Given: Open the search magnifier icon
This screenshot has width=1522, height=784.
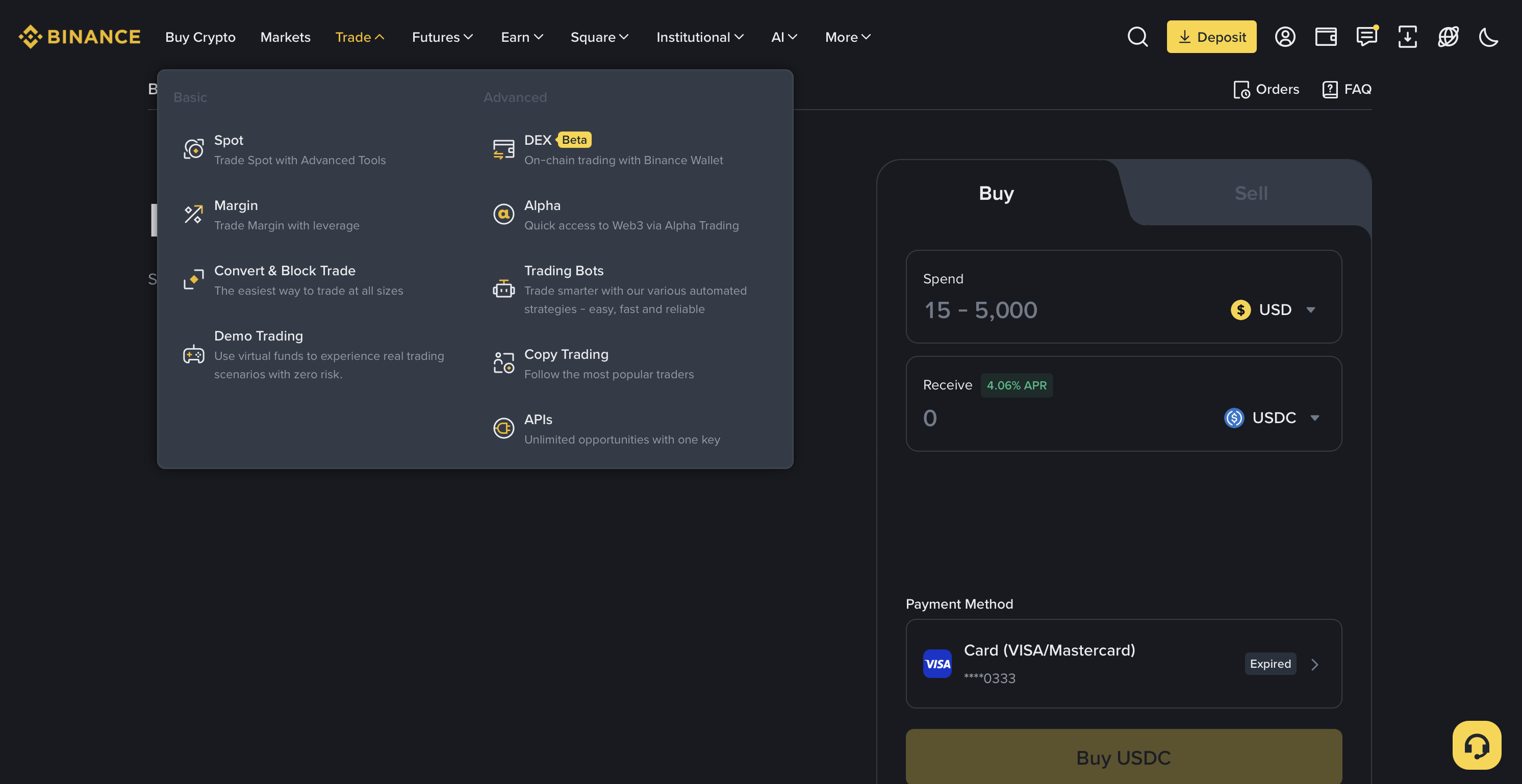Looking at the screenshot, I should tap(1137, 37).
